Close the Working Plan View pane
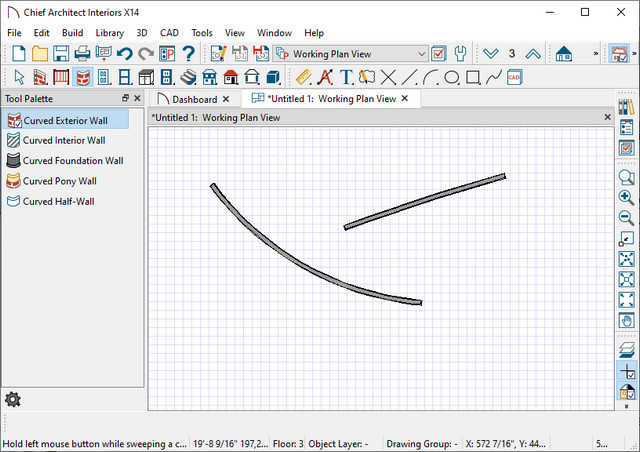The width and height of the screenshot is (640, 452). (x=607, y=117)
